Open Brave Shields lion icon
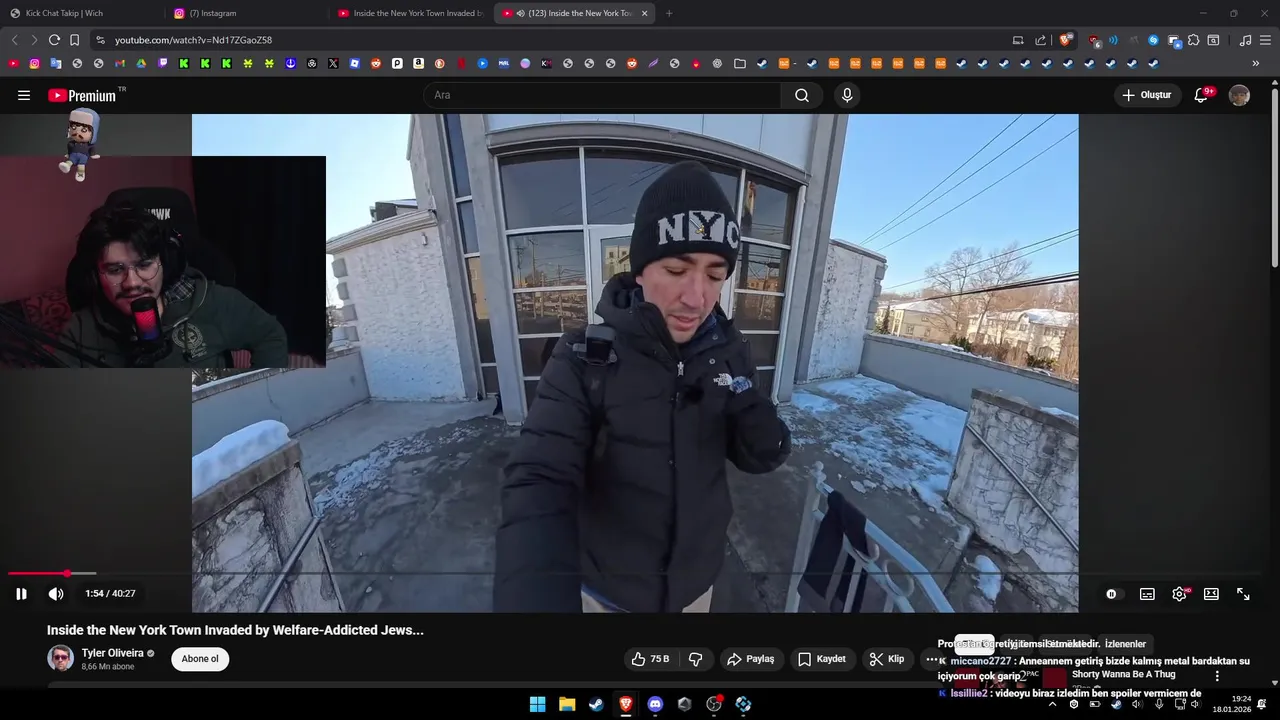1280x720 pixels. click(1065, 40)
